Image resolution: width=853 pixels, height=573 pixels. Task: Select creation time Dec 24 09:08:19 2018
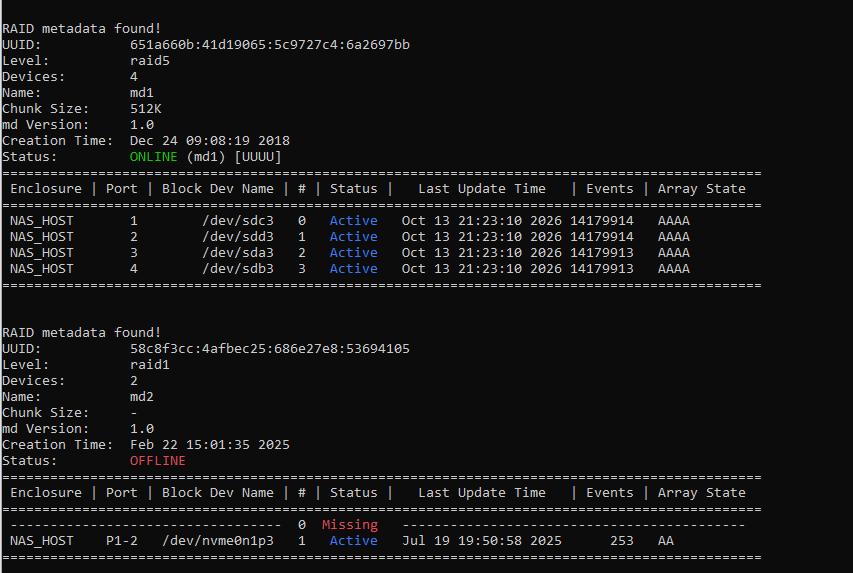pos(209,140)
